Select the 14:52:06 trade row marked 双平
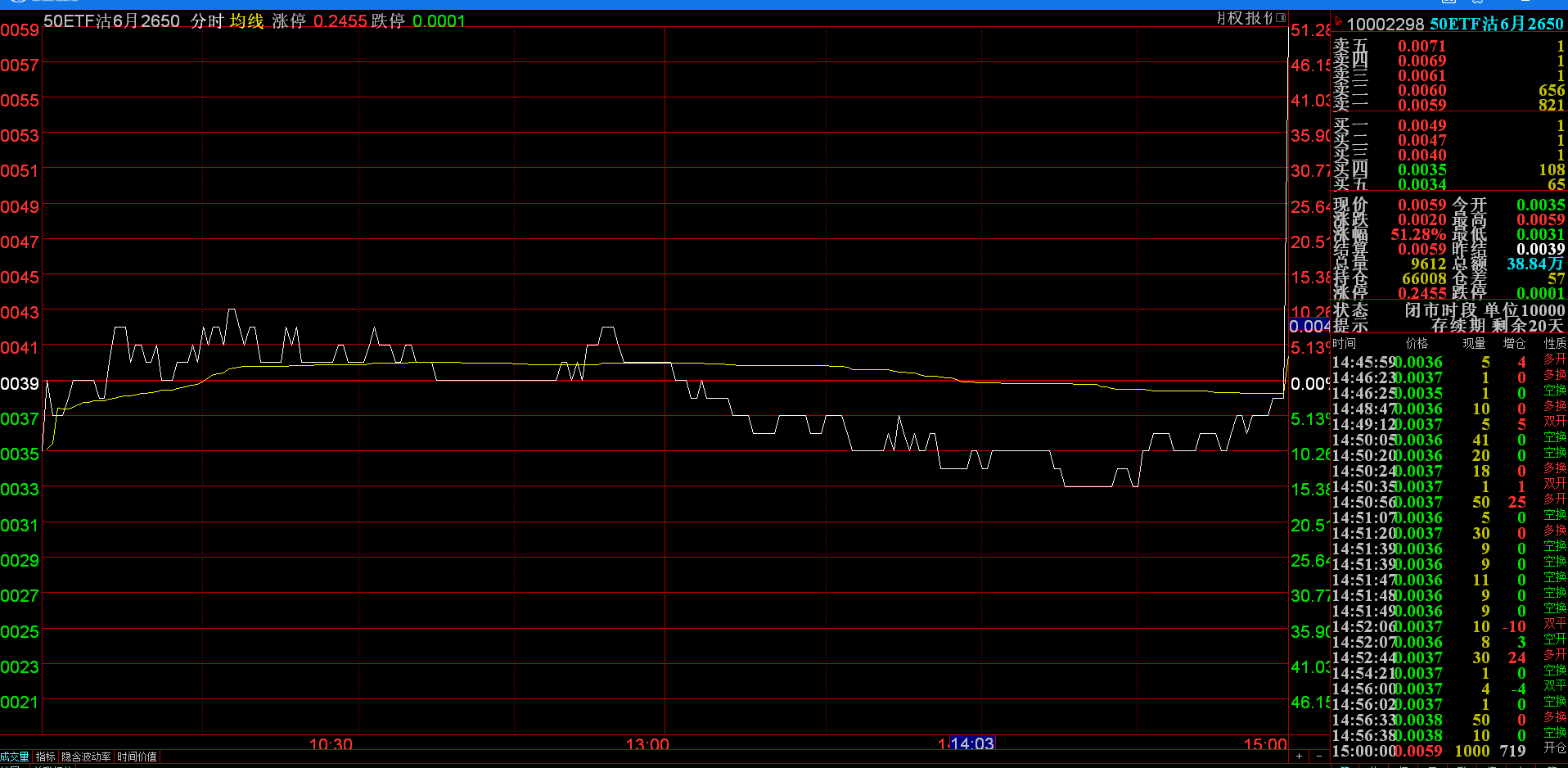The height and width of the screenshot is (768, 1568). tap(1449, 626)
